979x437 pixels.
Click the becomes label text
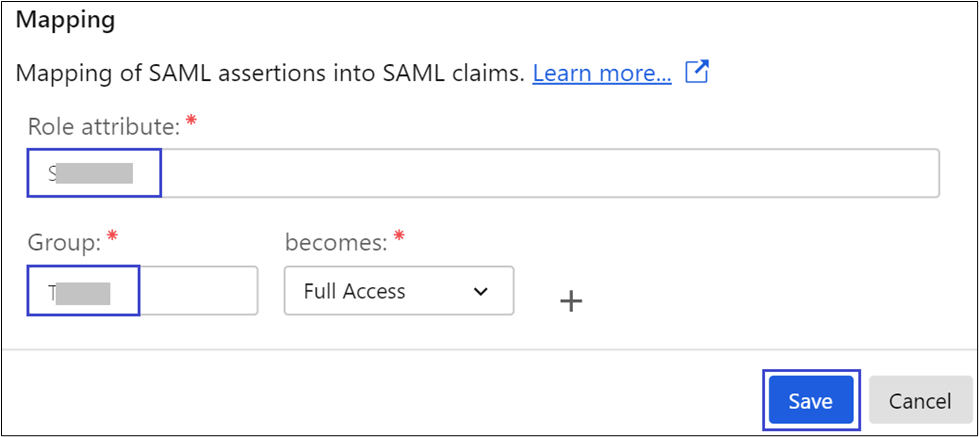(334, 241)
